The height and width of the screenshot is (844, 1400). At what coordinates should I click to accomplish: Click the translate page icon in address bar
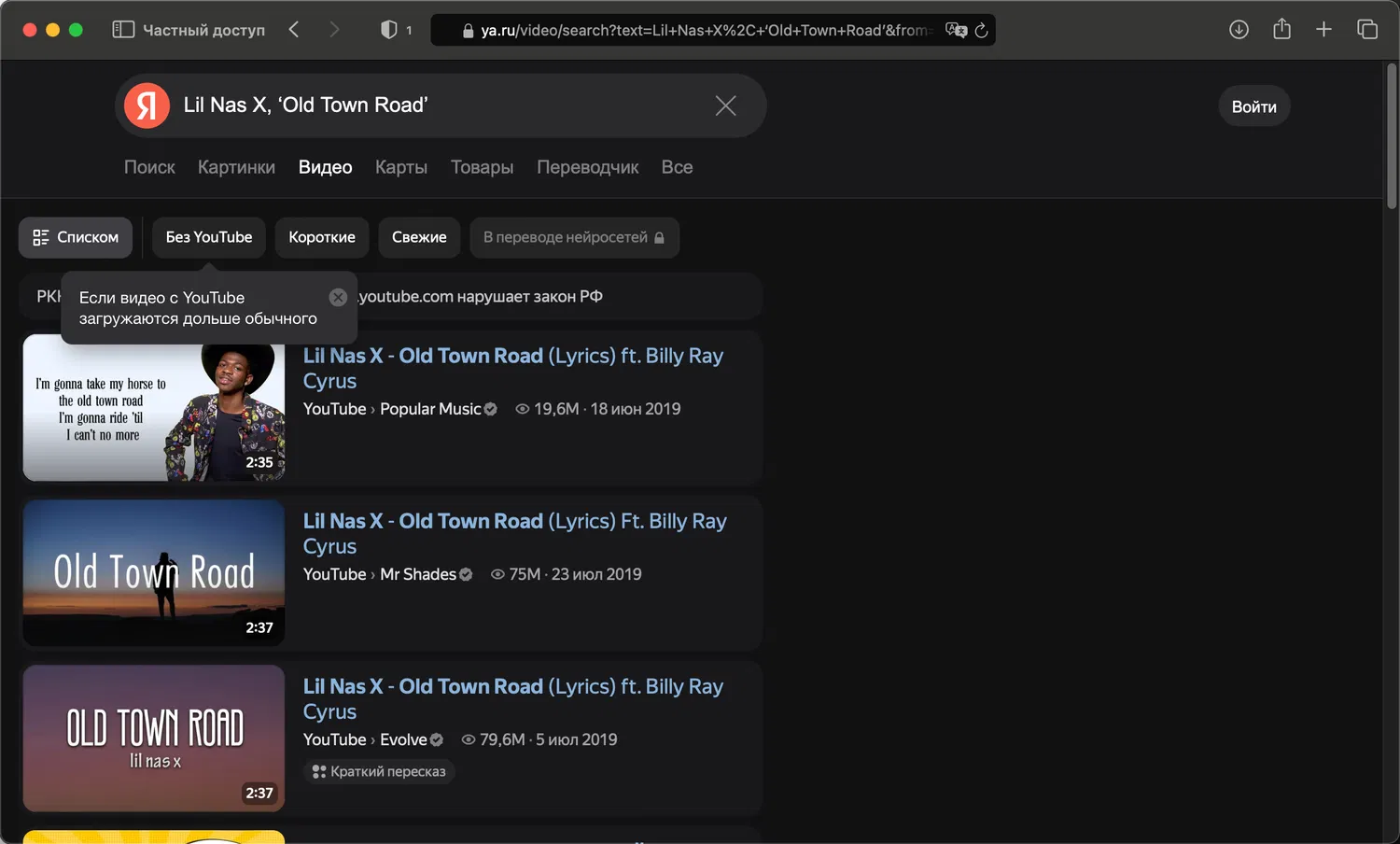(956, 30)
